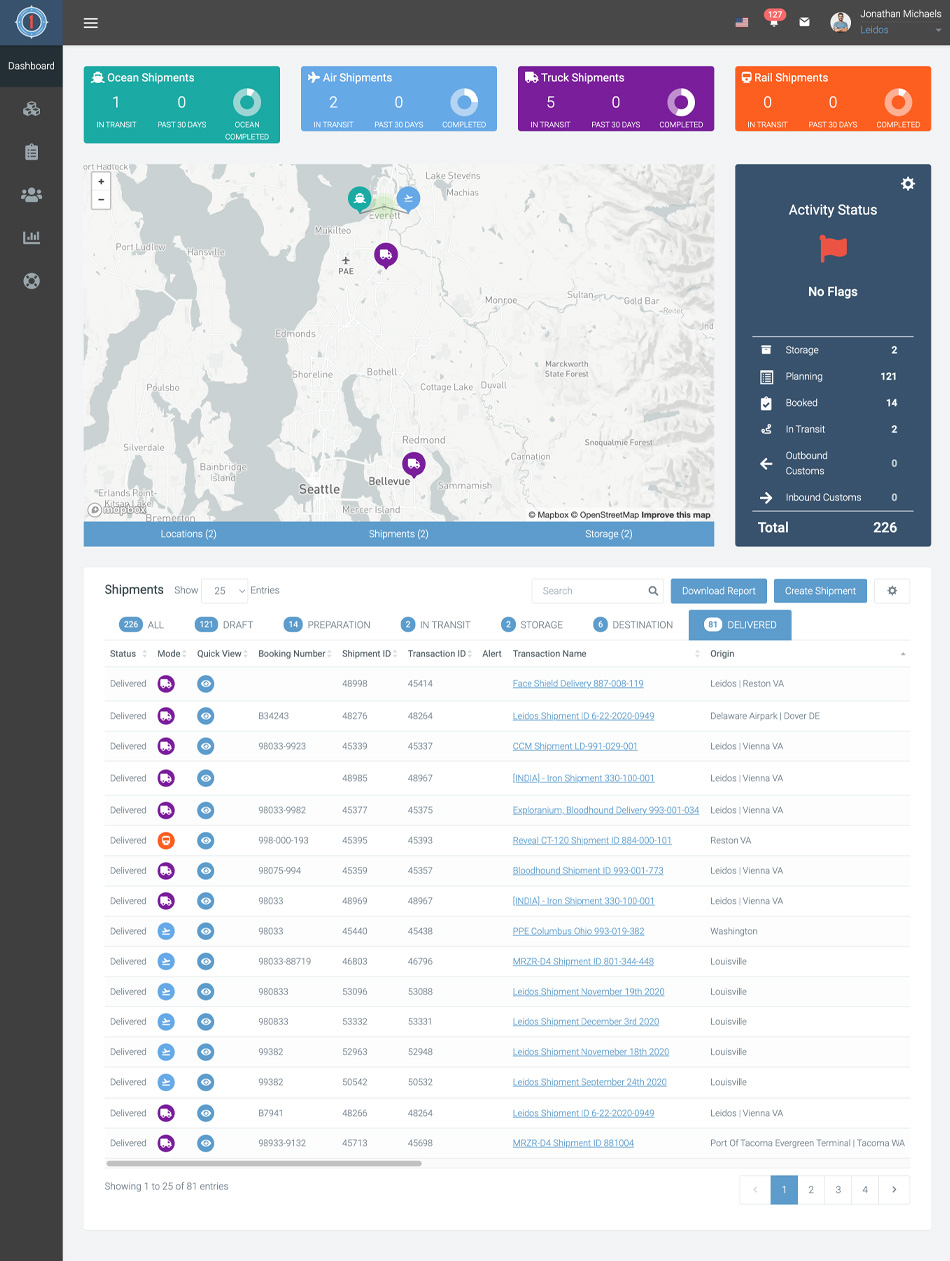This screenshot has width=950, height=1261.
Task: Open Quick View for the Face Shield Delivery row
Action: point(205,684)
